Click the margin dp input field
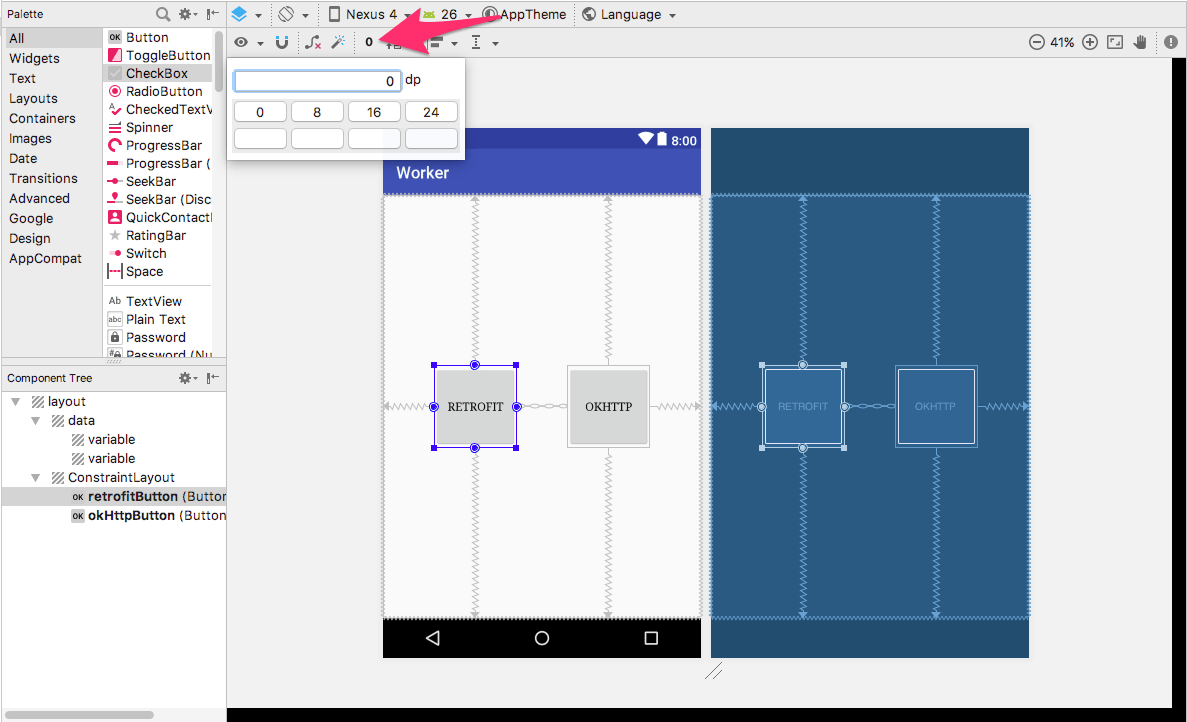Screen dimensions: 1187x722 tap(317, 81)
